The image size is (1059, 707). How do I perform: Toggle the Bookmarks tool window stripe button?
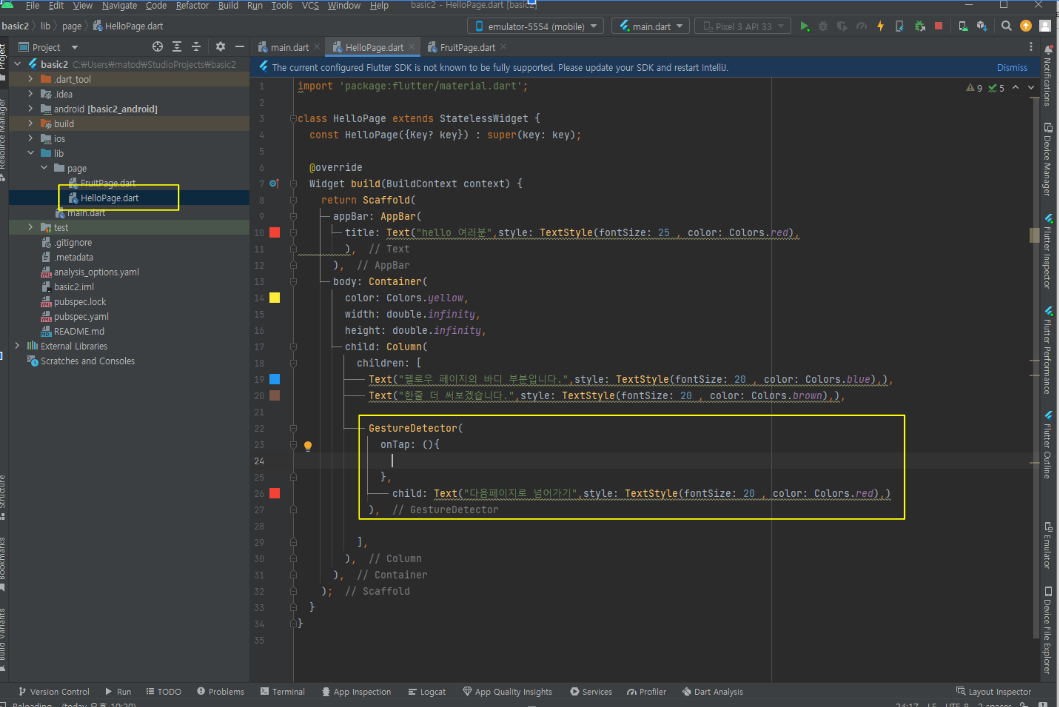[x=3, y=565]
